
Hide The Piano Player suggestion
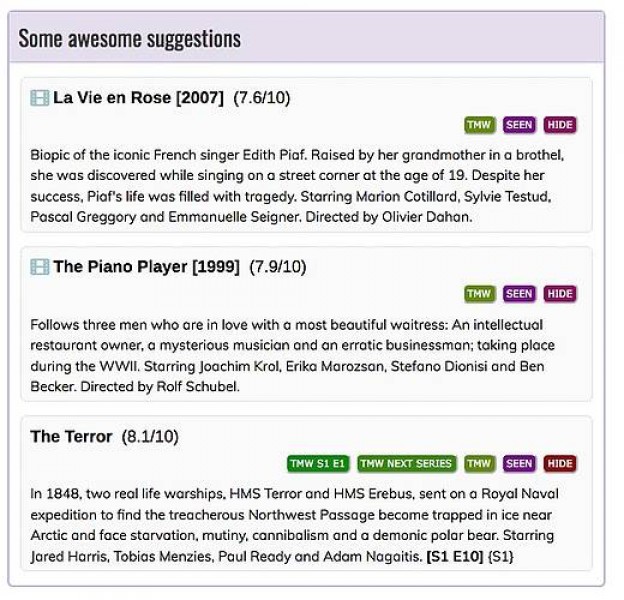(x=560, y=294)
